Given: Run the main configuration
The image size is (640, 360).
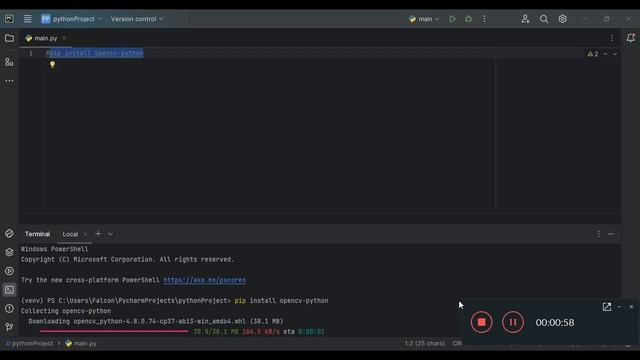Looking at the screenshot, I should point(452,19).
